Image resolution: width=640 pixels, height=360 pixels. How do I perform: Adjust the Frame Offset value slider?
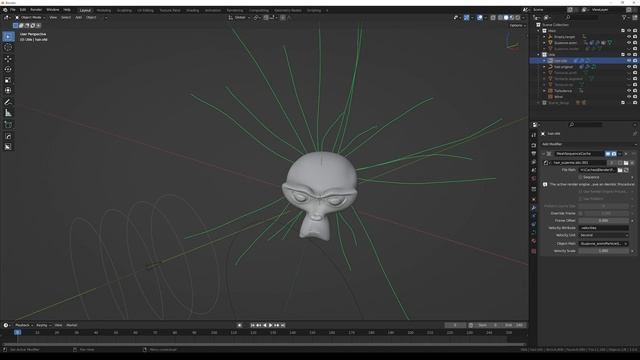[604, 221]
